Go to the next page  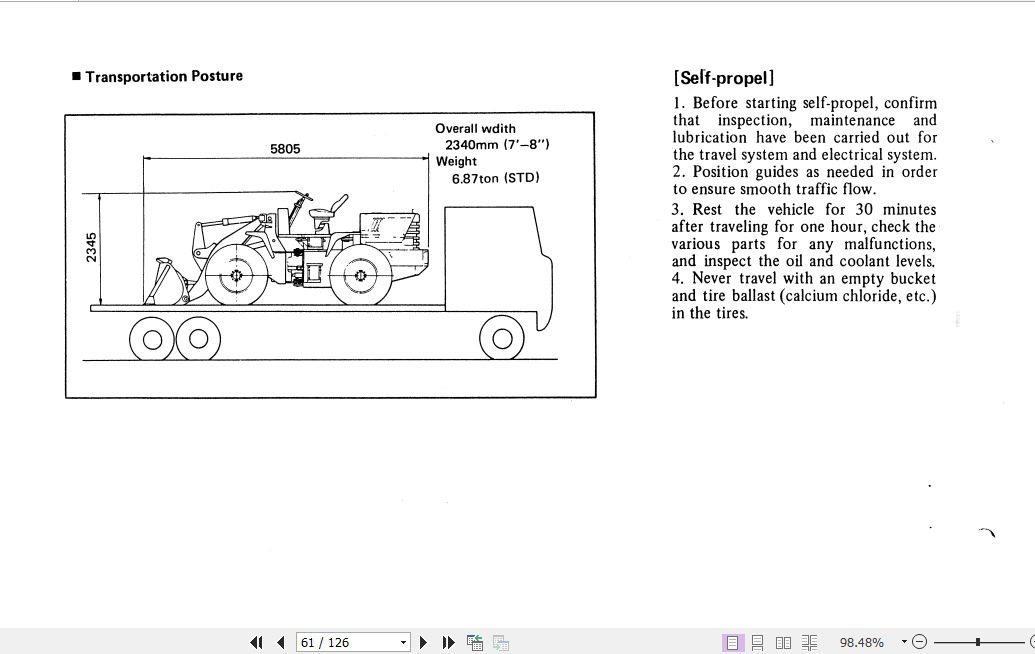(x=424, y=642)
